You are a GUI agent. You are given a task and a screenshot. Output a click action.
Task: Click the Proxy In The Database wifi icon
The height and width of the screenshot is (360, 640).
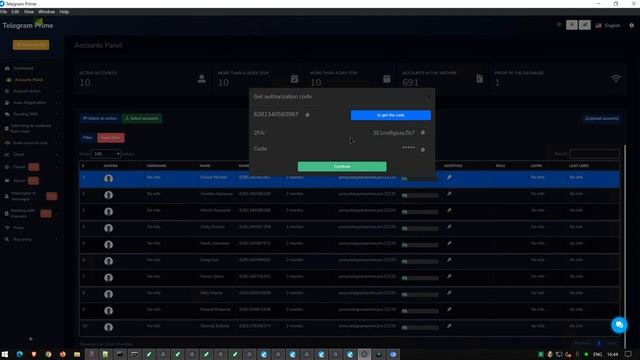pyautogui.click(x=616, y=78)
